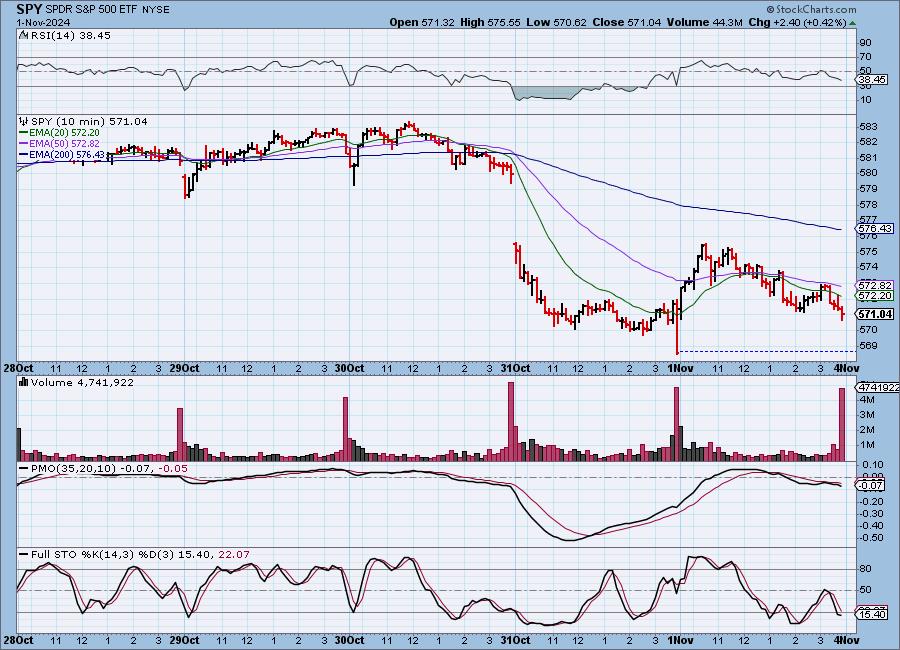Click the 572.82 price tag on axis
The image size is (900, 650).
click(876, 285)
